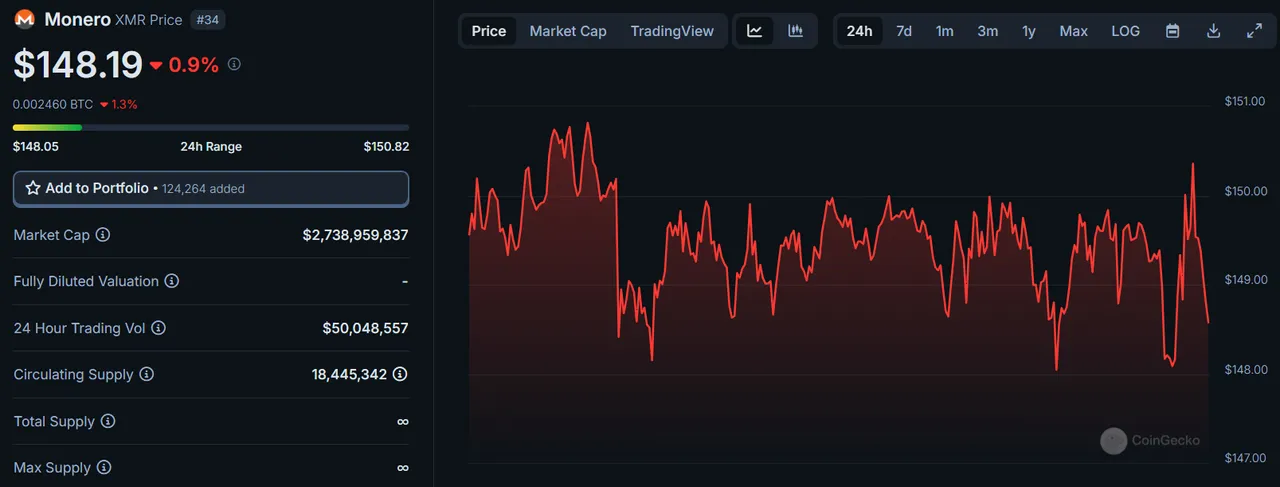The width and height of the screenshot is (1280, 487).
Task: Open info icon beside Circulating Supply label
Action: 146,375
